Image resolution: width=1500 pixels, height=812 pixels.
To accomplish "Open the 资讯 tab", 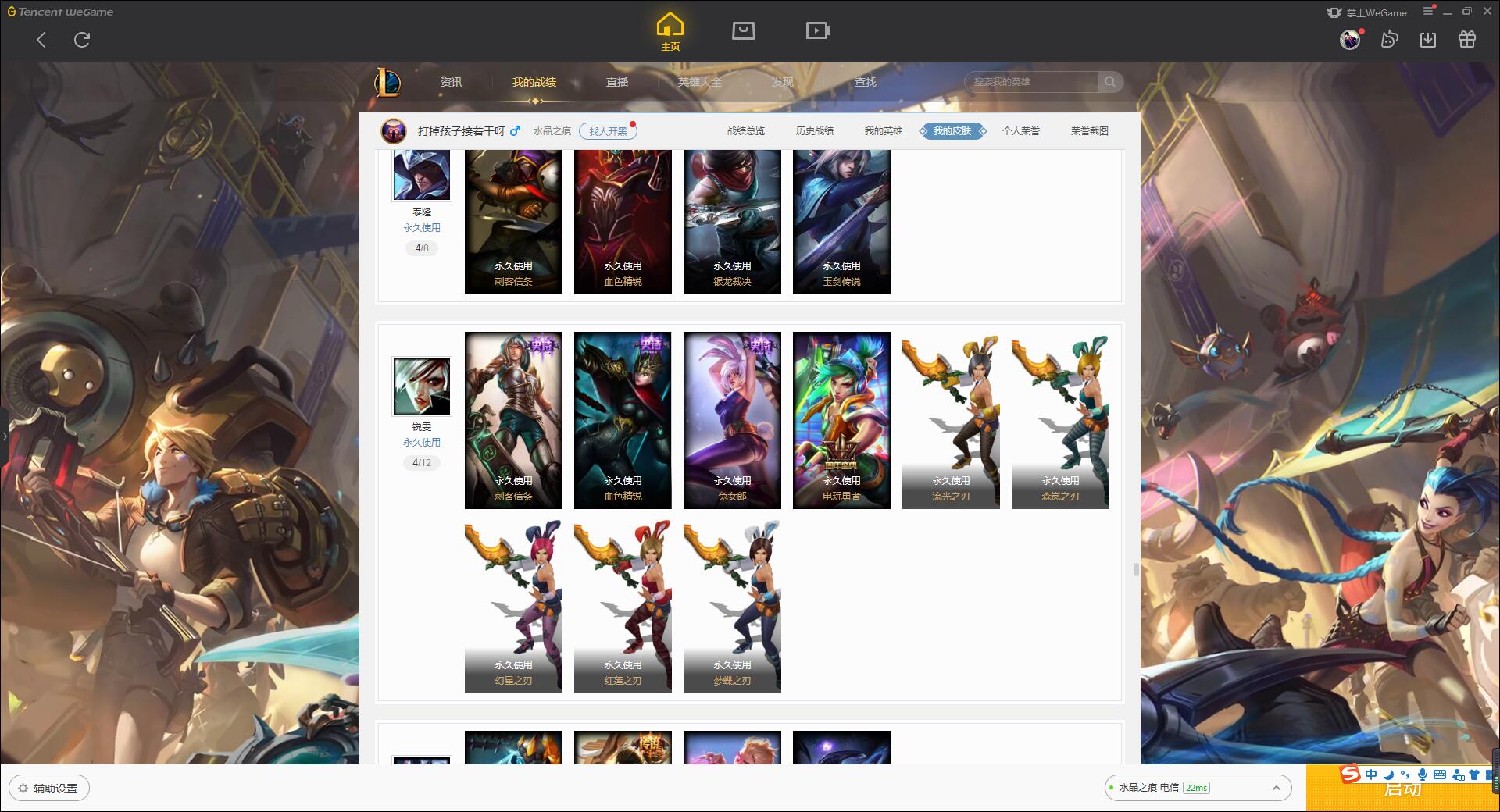I will tap(452, 82).
